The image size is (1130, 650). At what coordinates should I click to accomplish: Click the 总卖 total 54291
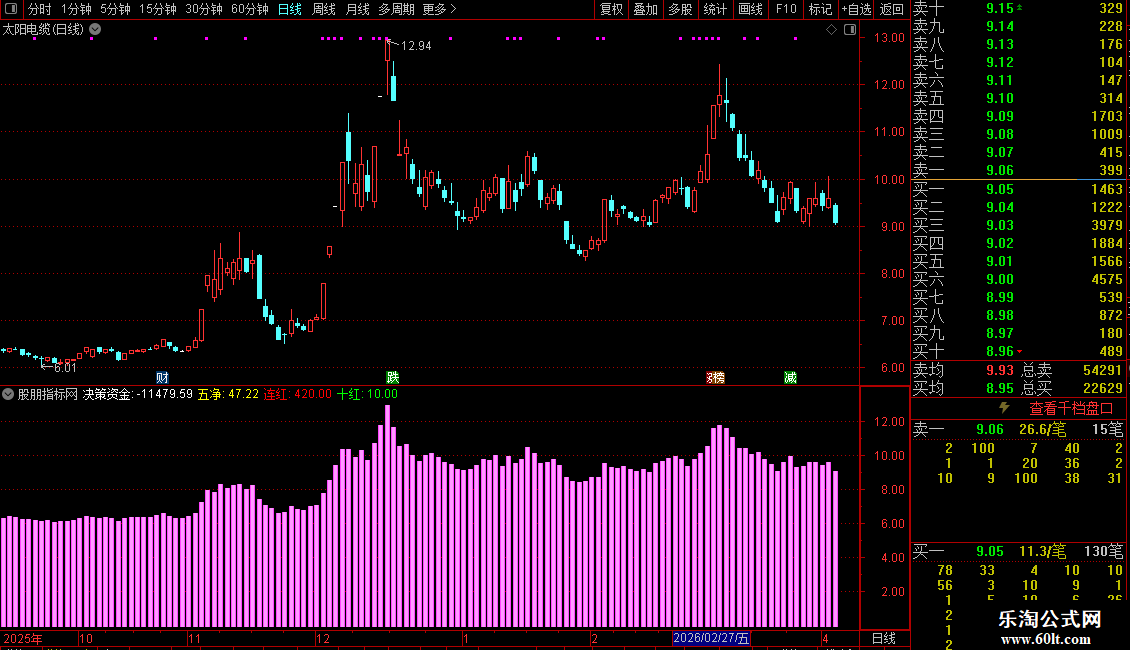coord(1103,370)
